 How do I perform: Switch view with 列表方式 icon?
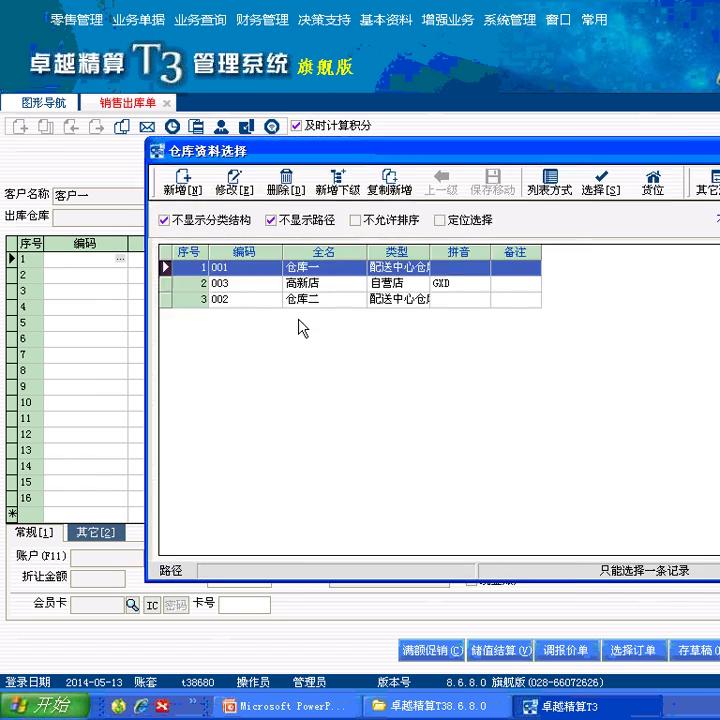pyautogui.click(x=550, y=176)
